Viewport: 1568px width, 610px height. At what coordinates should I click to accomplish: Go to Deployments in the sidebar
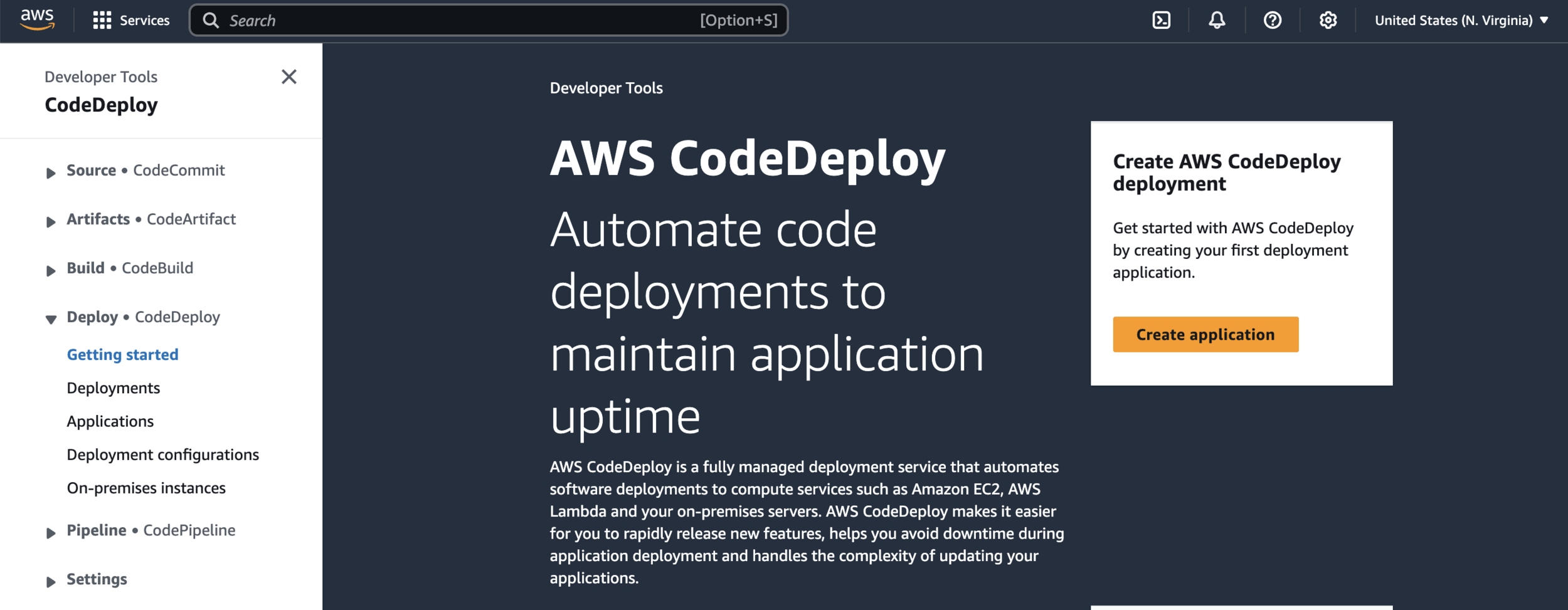(113, 387)
